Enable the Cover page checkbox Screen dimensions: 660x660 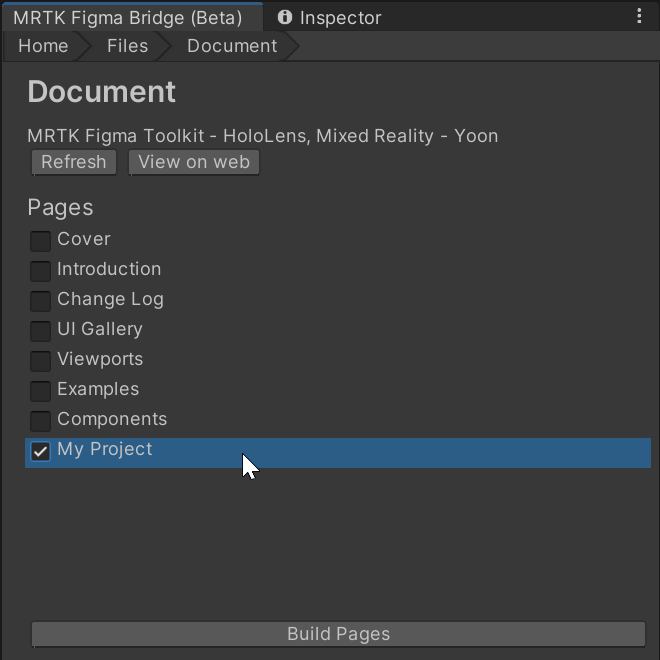click(x=40, y=241)
